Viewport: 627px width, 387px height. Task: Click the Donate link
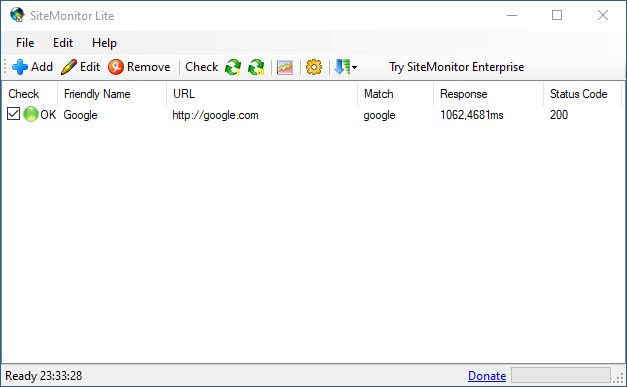click(x=487, y=376)
